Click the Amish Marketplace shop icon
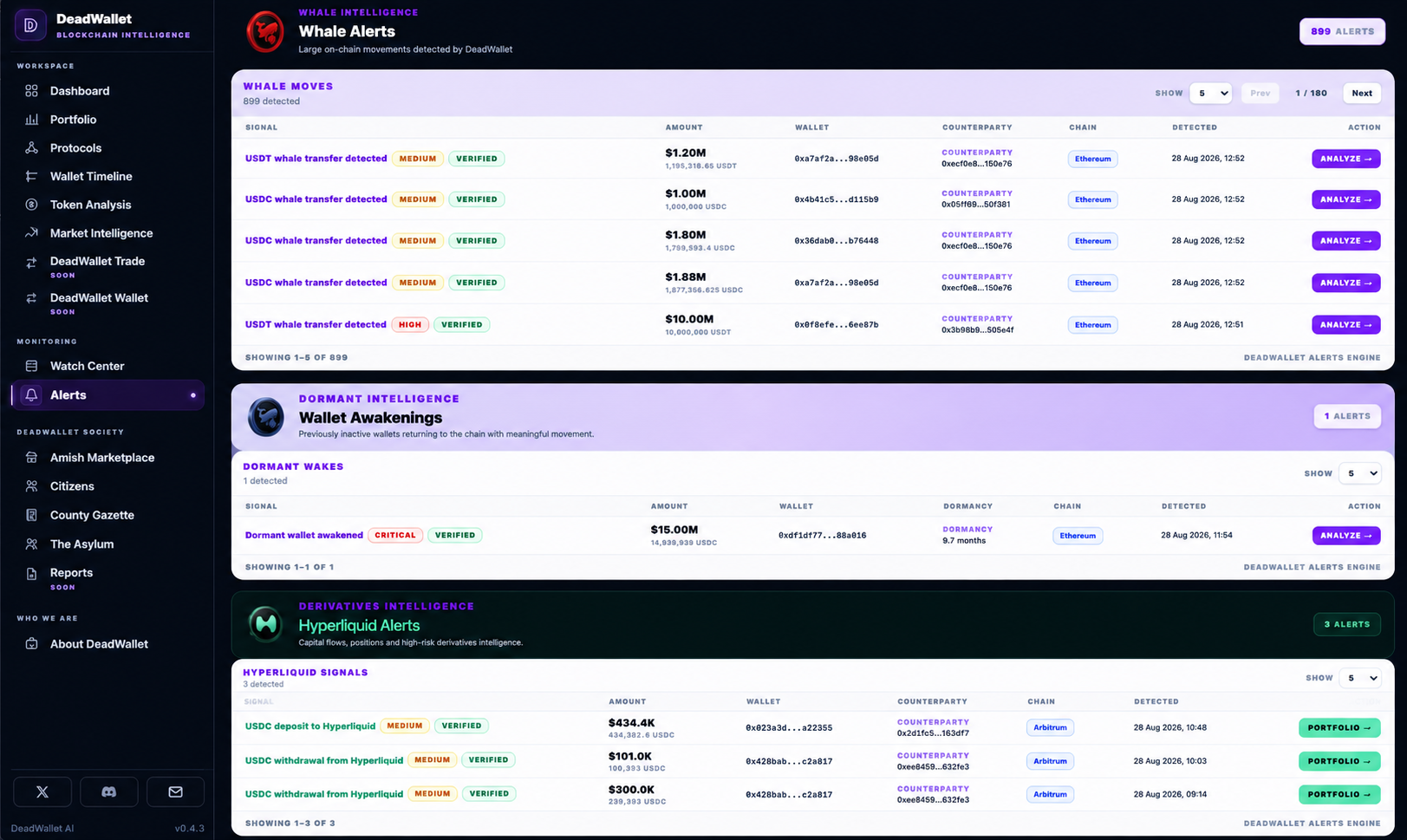1407x840 pixels. (x=31, y=458)
